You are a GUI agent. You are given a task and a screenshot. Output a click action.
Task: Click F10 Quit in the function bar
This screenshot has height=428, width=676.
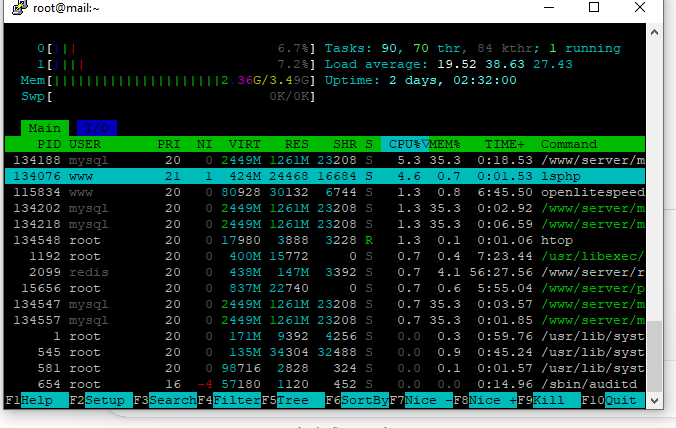(x=613, y=400)
